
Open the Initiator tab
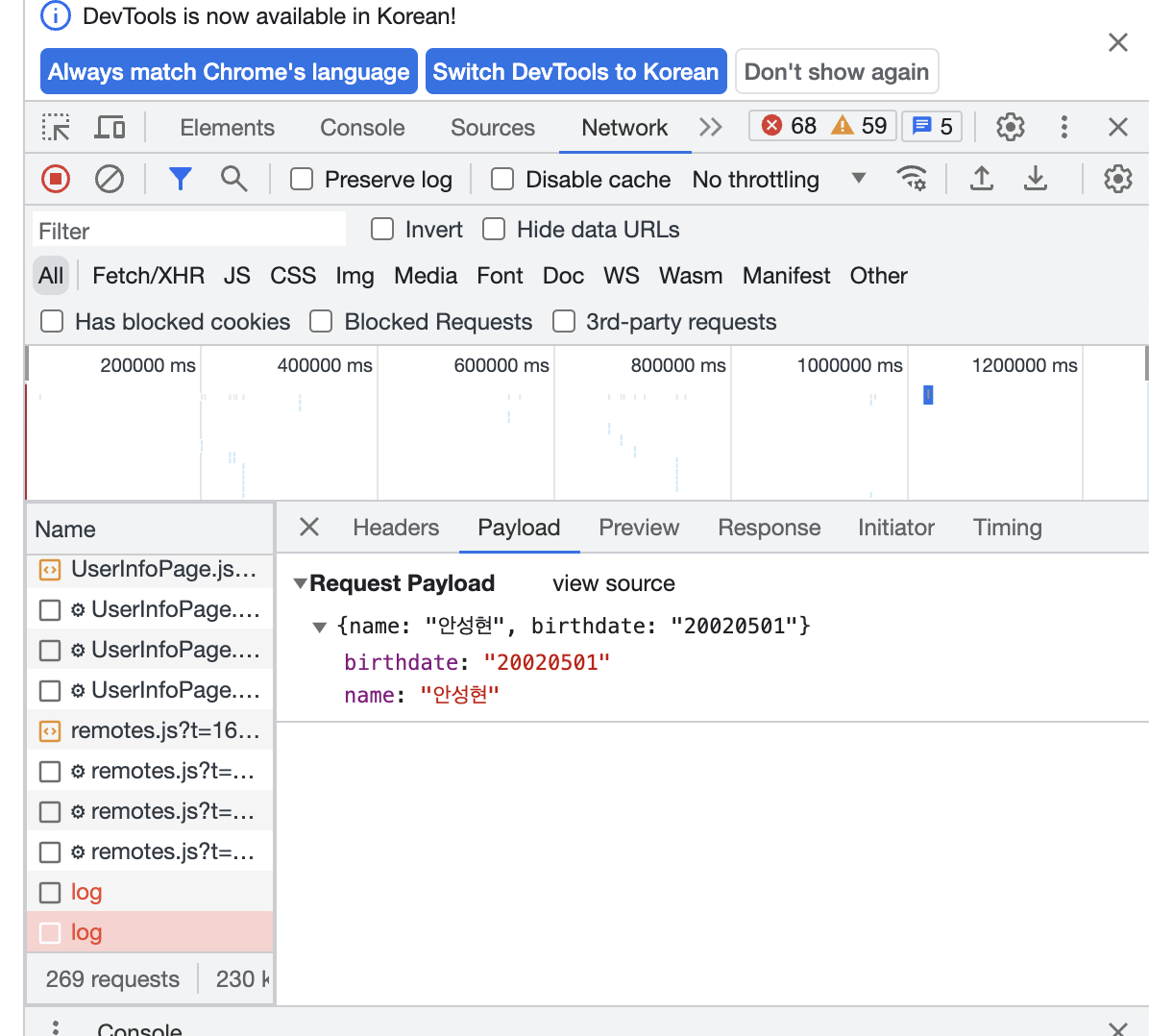896,528
